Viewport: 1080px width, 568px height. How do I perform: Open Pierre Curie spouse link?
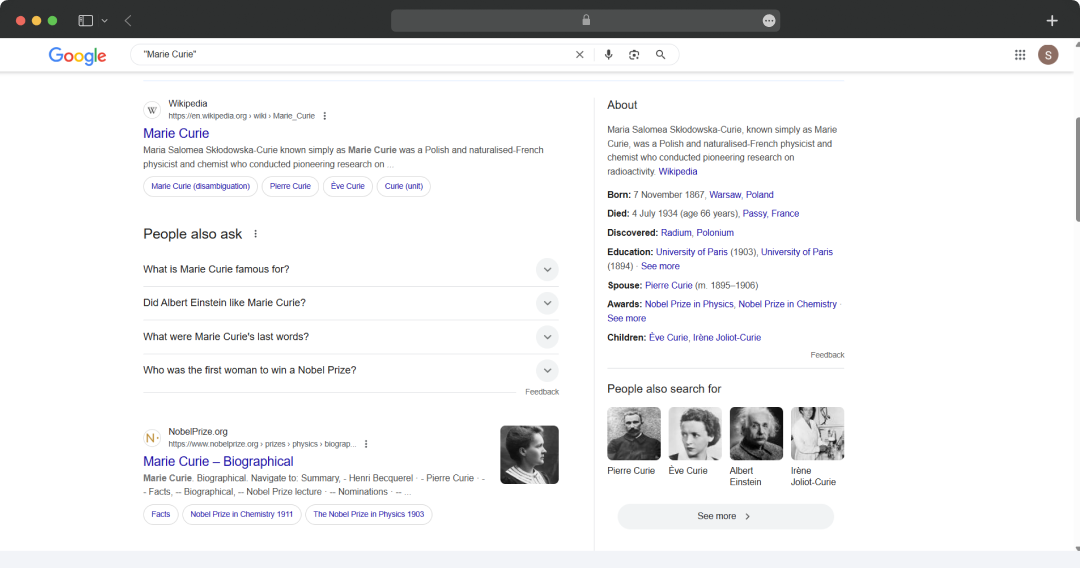click(x=669, y=285)
